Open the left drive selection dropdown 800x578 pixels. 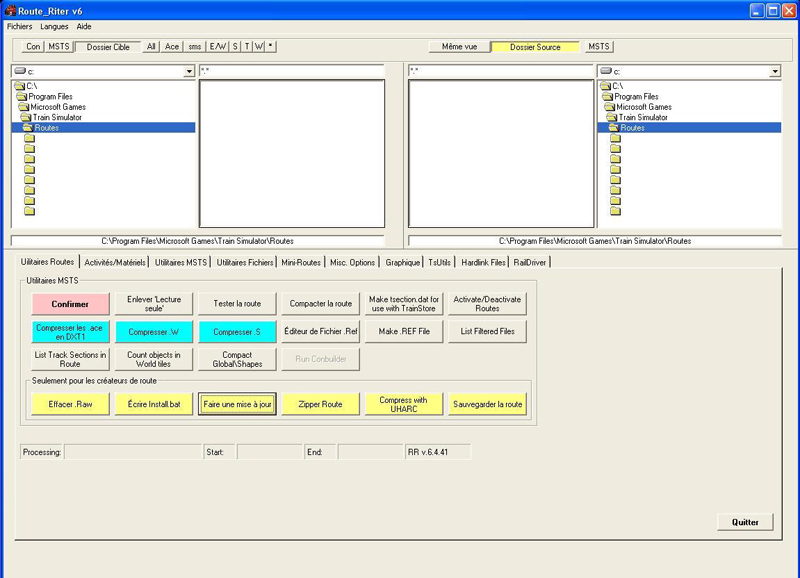click(x=189, y=71)
